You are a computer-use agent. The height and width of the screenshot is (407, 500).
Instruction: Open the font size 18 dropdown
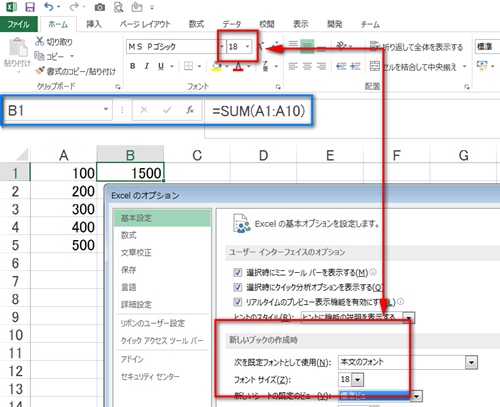[247, 47]
